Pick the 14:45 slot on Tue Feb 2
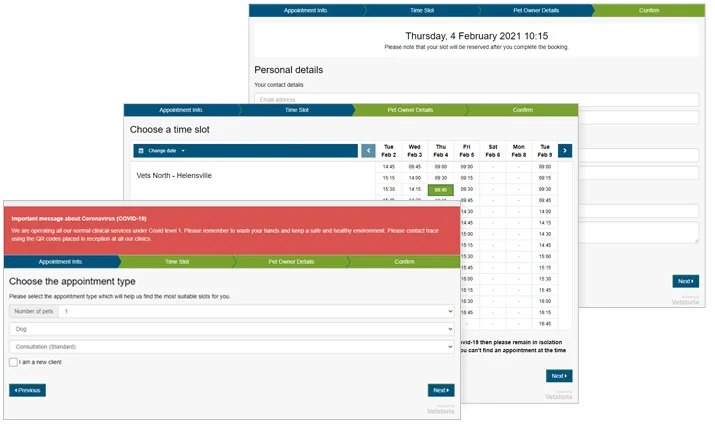 388,167
